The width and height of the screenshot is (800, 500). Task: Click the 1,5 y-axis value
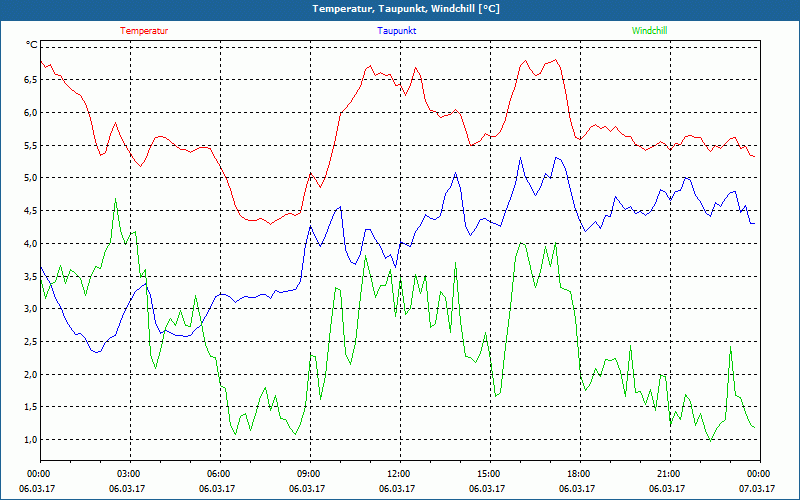point(31,407)
